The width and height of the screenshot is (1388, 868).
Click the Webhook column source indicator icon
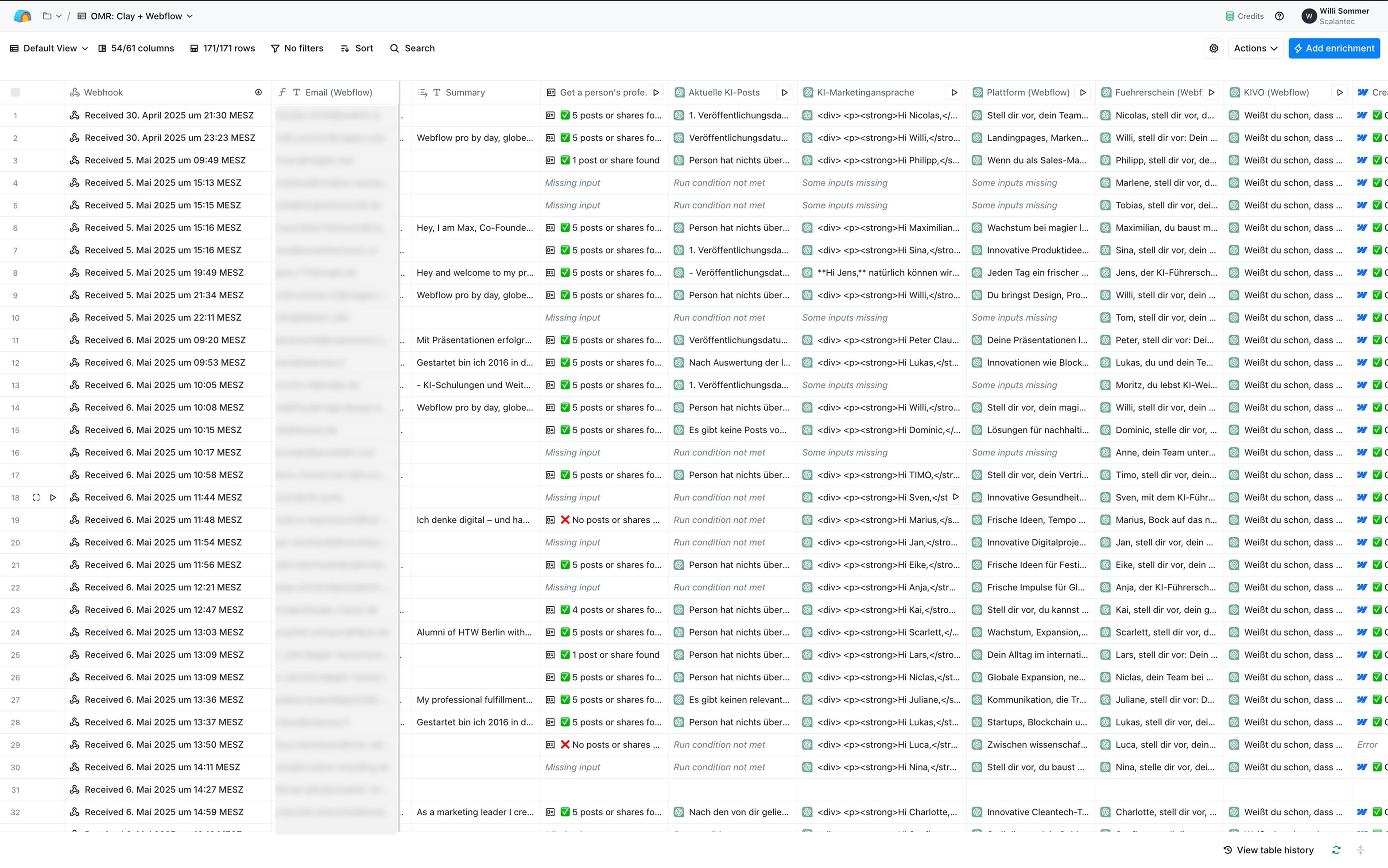coord(258,93)
